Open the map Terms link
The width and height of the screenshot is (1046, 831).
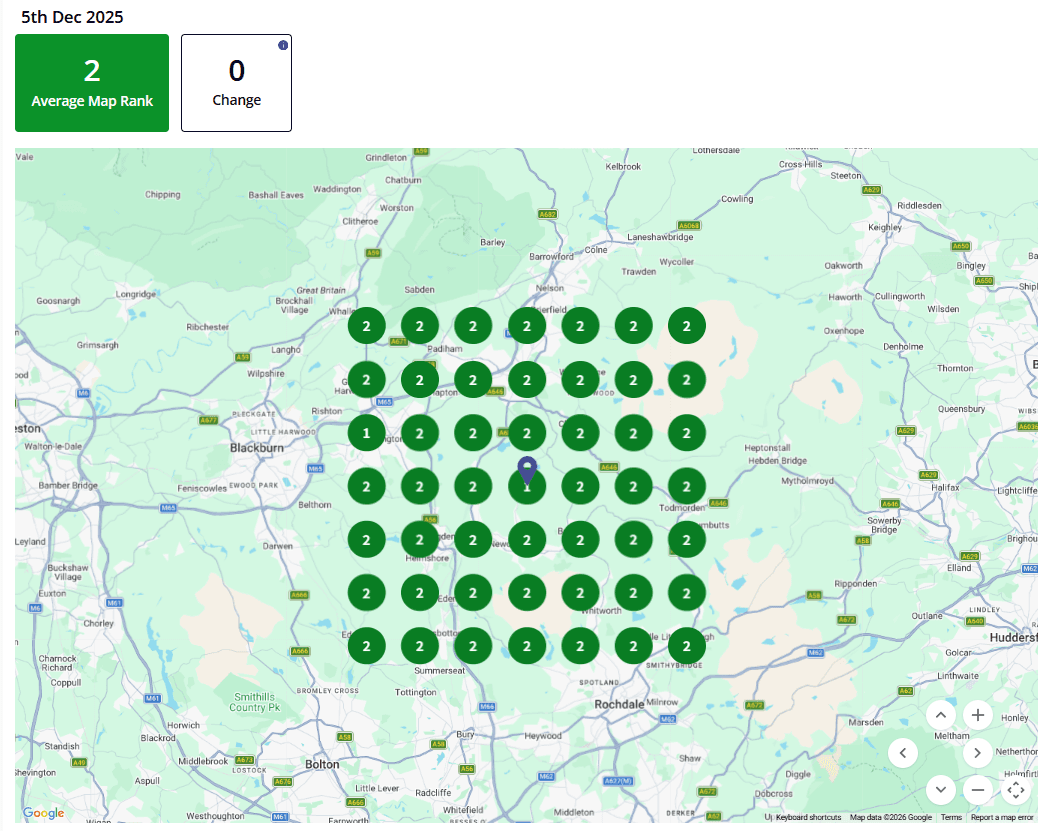click(x=950, y=818)
